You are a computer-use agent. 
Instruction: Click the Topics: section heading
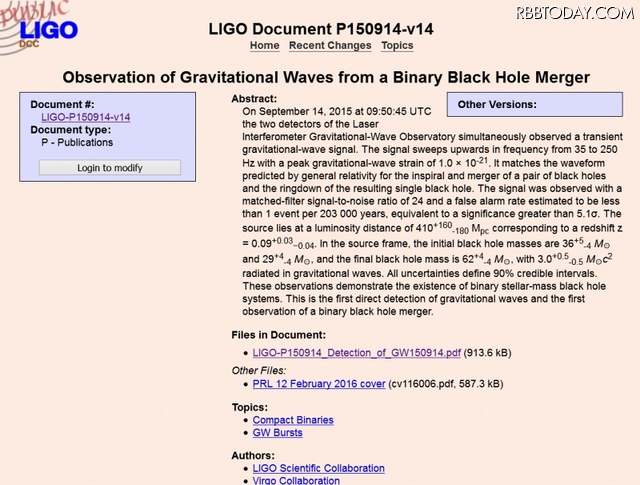tap(250, 407)
